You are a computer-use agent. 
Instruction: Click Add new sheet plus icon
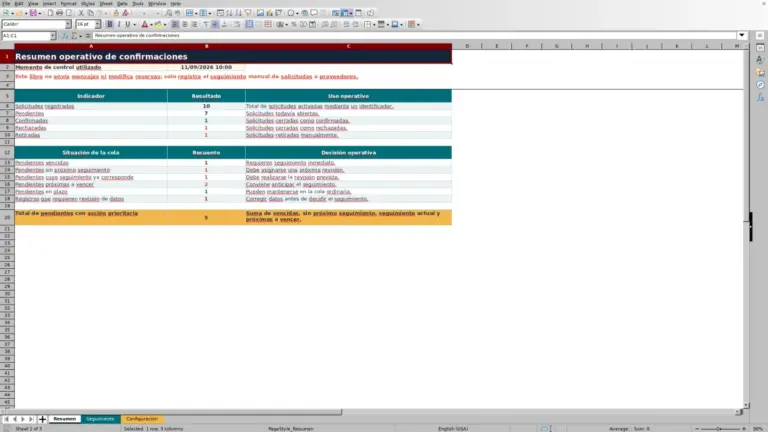pyautogui.click(x=42, y=419)
